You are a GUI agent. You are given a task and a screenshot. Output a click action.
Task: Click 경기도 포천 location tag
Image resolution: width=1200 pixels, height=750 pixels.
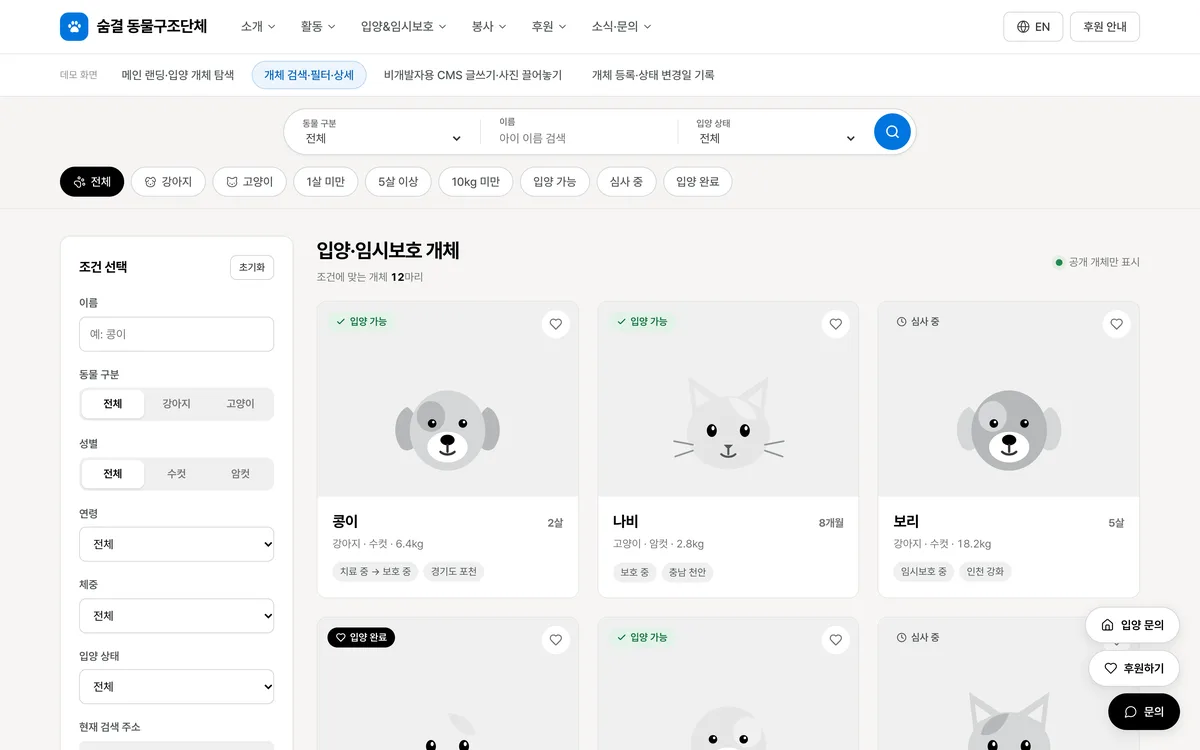coord(454,572)
